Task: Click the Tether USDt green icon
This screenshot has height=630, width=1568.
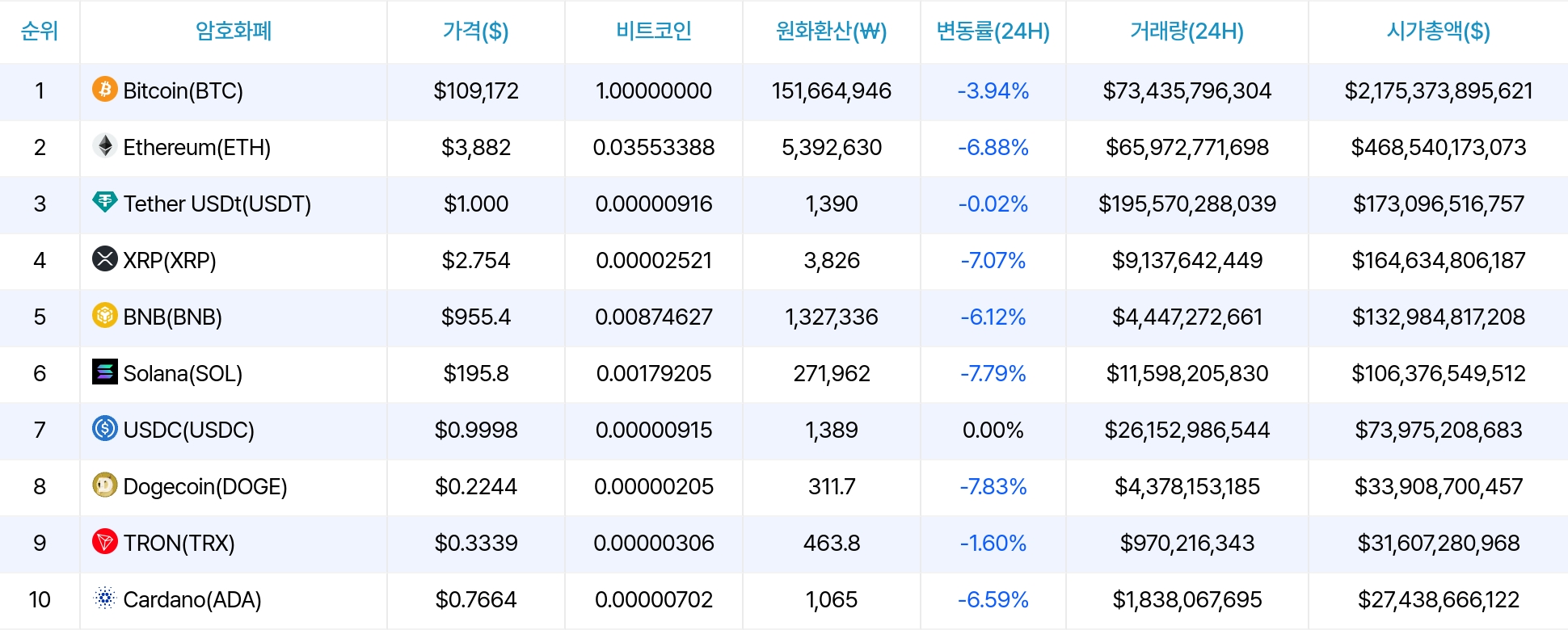Action: [x=105, y=202]
